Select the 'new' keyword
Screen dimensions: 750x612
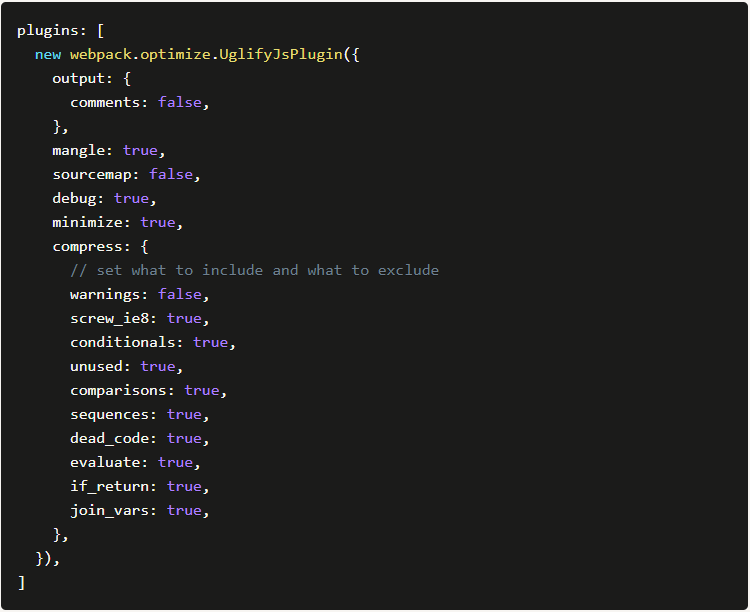tap(48, 55)
